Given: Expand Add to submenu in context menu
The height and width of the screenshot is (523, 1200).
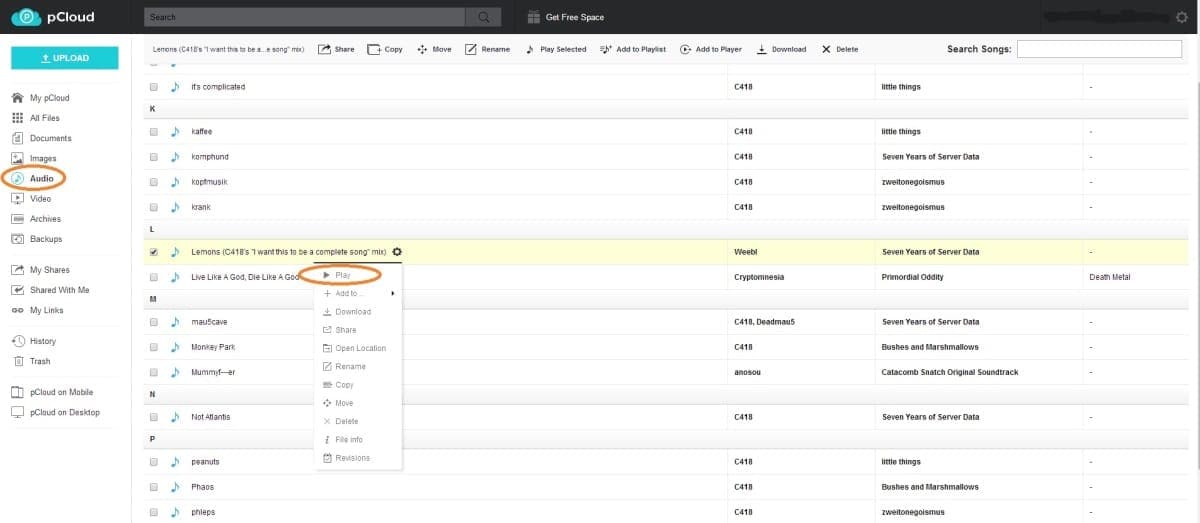Looking at the screenshot, I should (x=357, y=293).
